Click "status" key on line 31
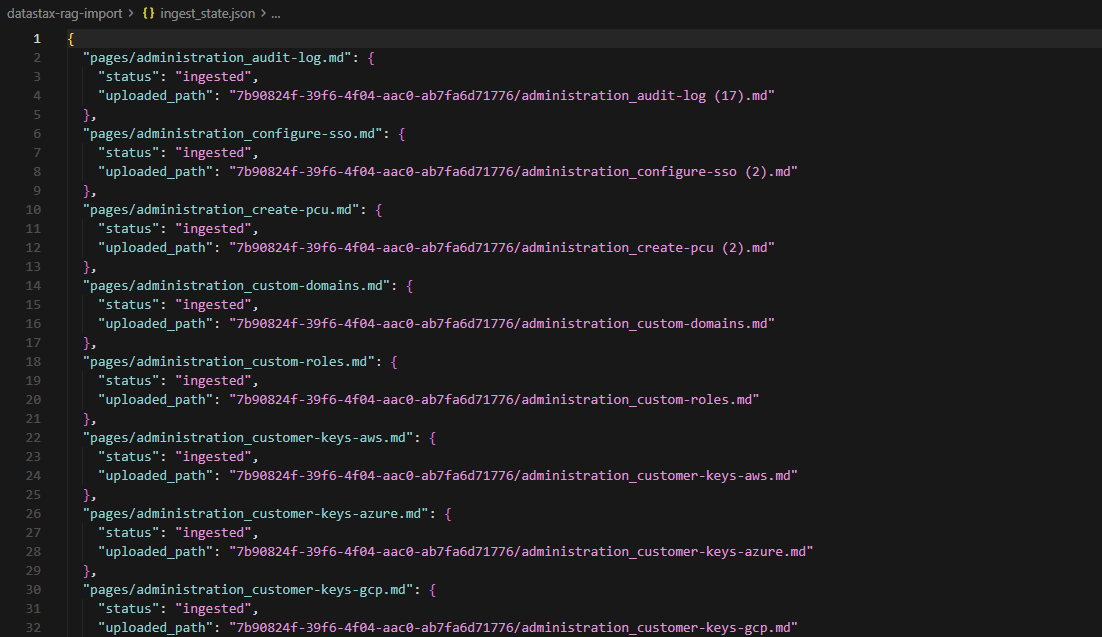1102x637 pixels. 129,608
